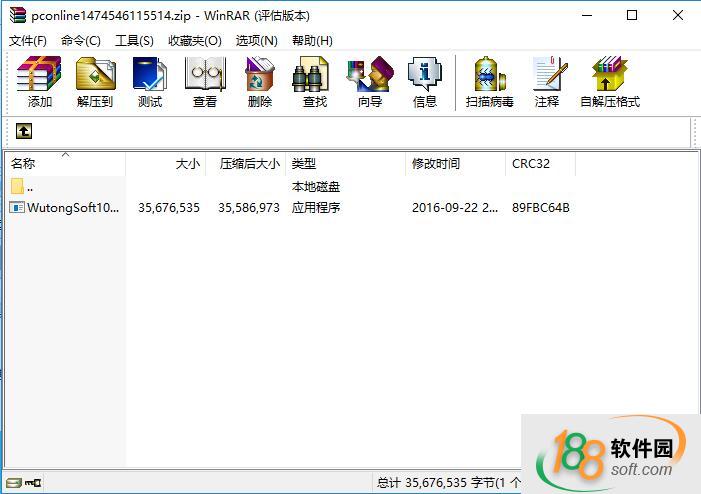Screen dimensions: 701x494
Task: Open the Favorites (收藏夹) menu
Action: [194, 40]
